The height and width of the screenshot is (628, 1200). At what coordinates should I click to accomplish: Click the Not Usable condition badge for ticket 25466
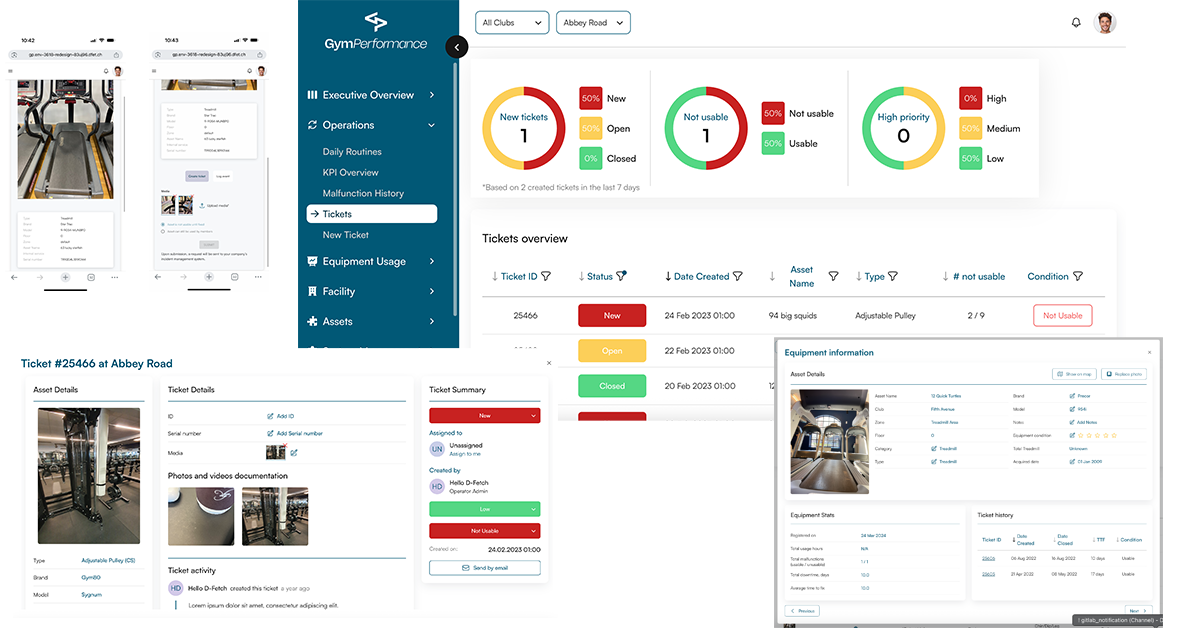tap(1062, 315)
